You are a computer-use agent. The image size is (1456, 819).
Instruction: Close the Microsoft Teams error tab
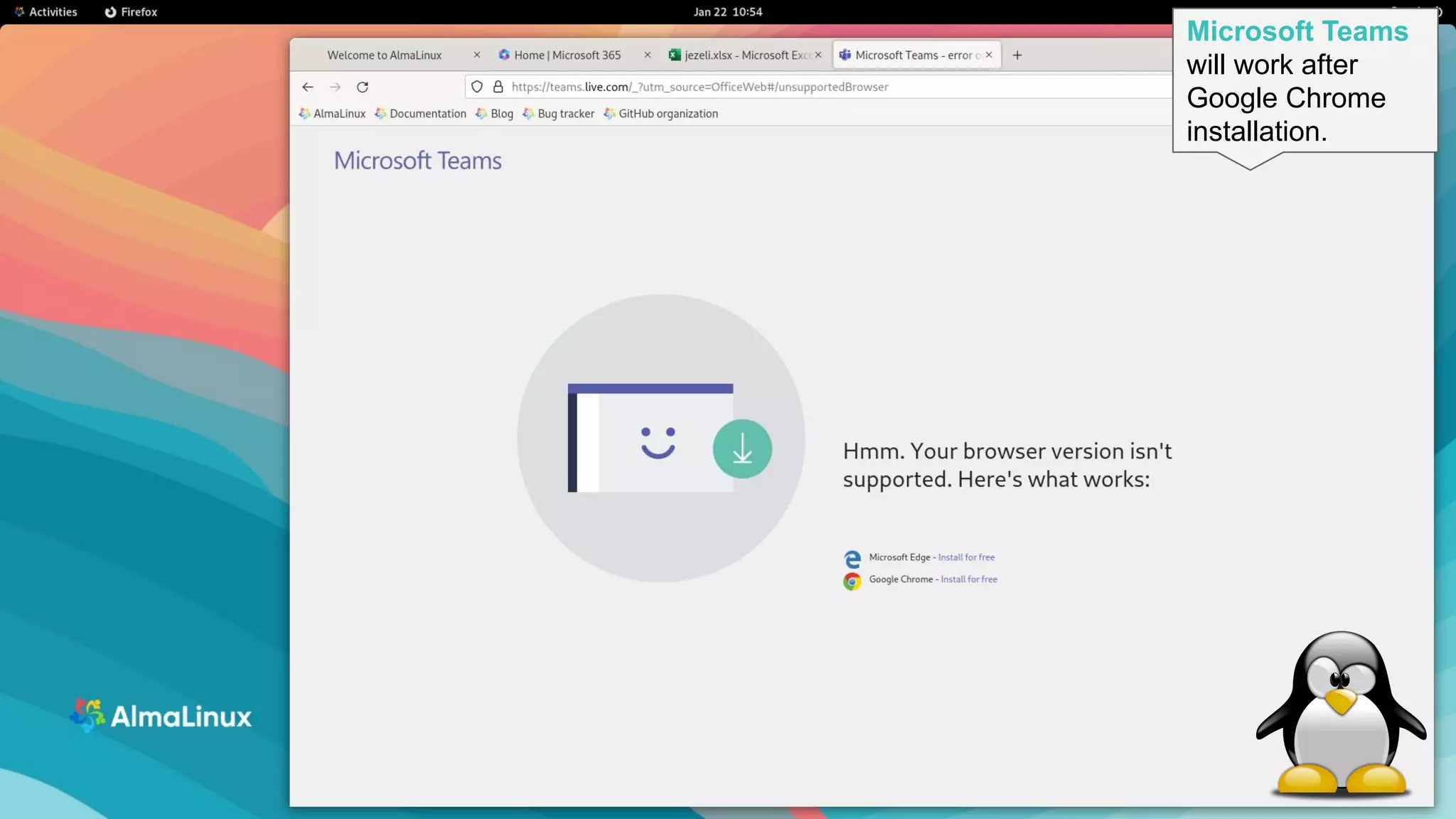click(x=989, y=55)
